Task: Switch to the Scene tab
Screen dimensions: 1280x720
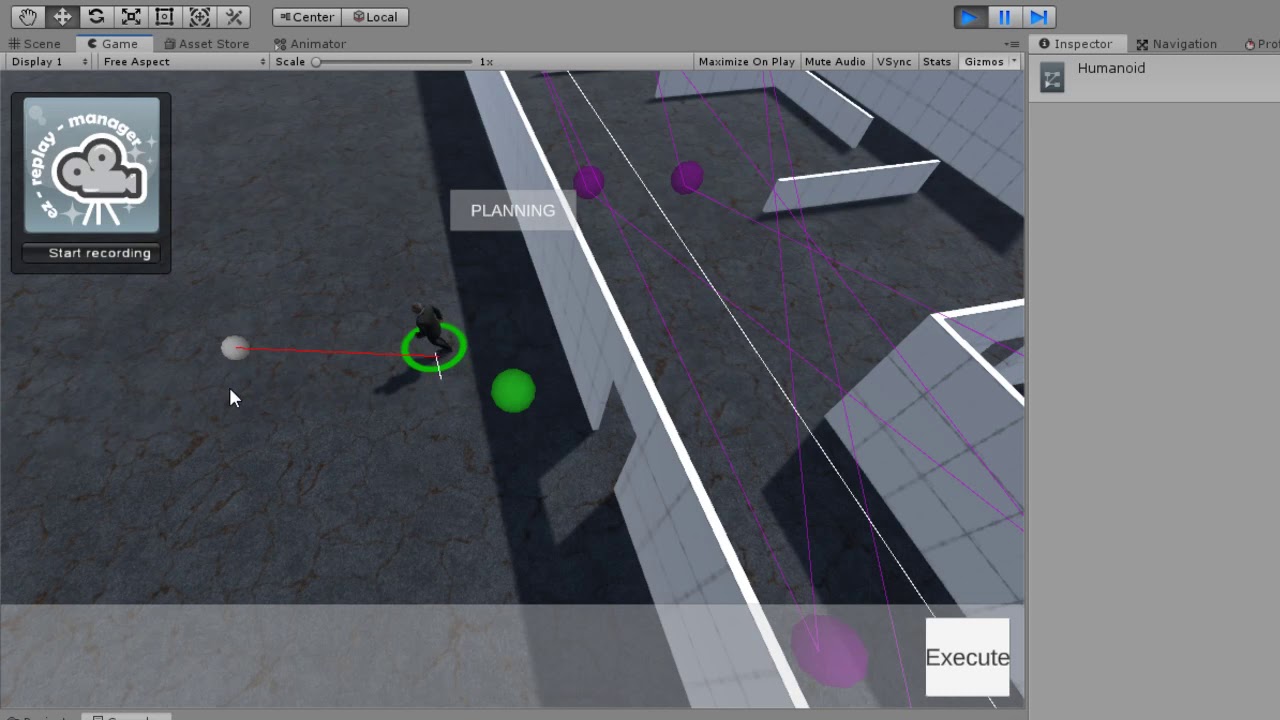Action: [x=36, y=44]
